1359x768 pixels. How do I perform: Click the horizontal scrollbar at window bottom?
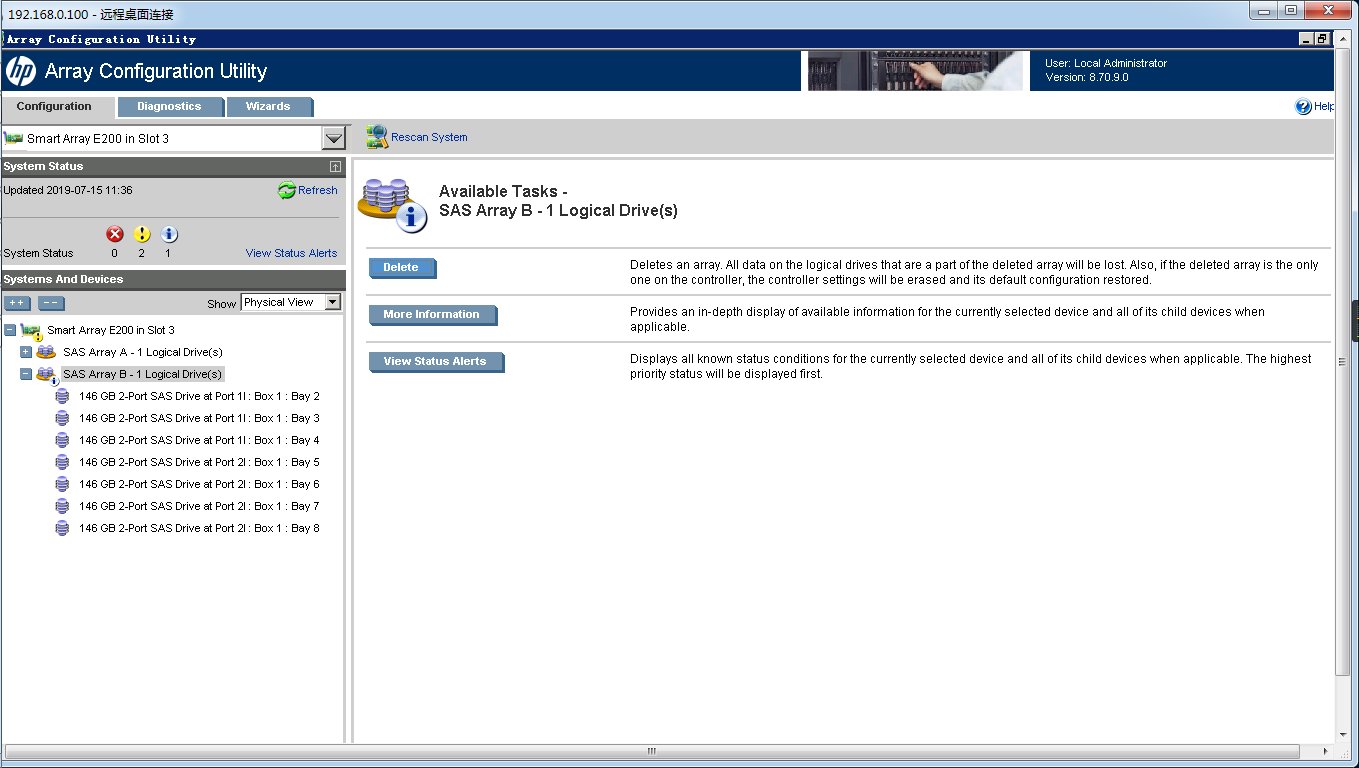[x=651, y=751]
